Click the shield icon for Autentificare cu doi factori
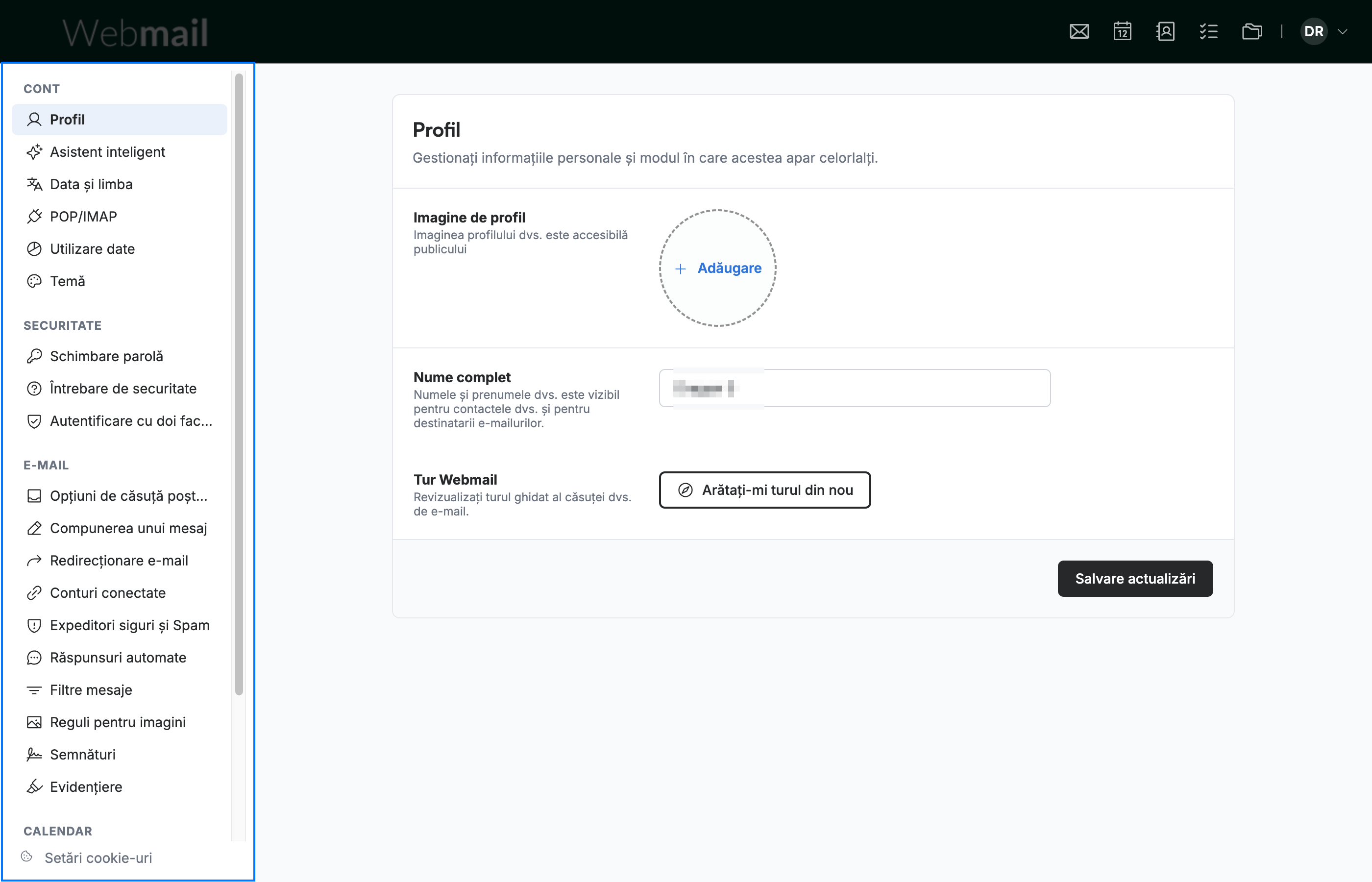 click(34, 421)
